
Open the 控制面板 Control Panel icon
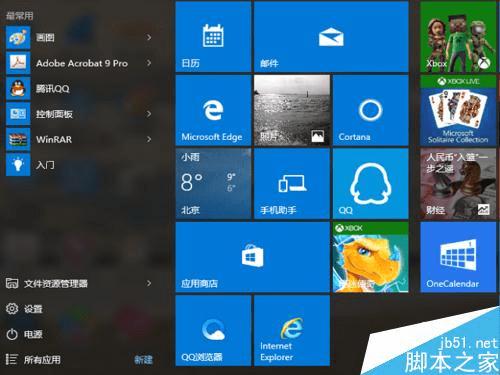click(18, 114)
